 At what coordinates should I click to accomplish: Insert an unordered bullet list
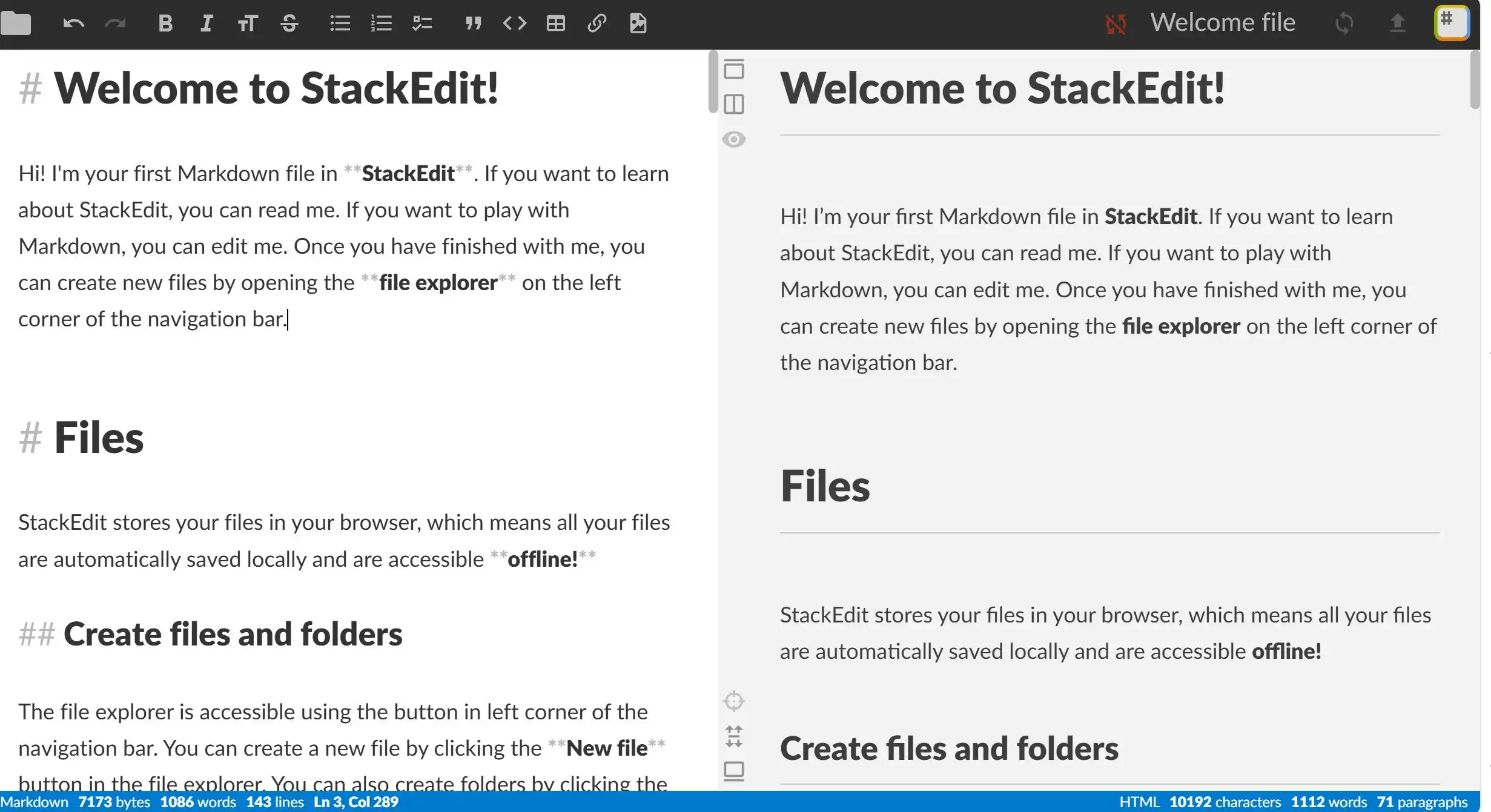340,24
